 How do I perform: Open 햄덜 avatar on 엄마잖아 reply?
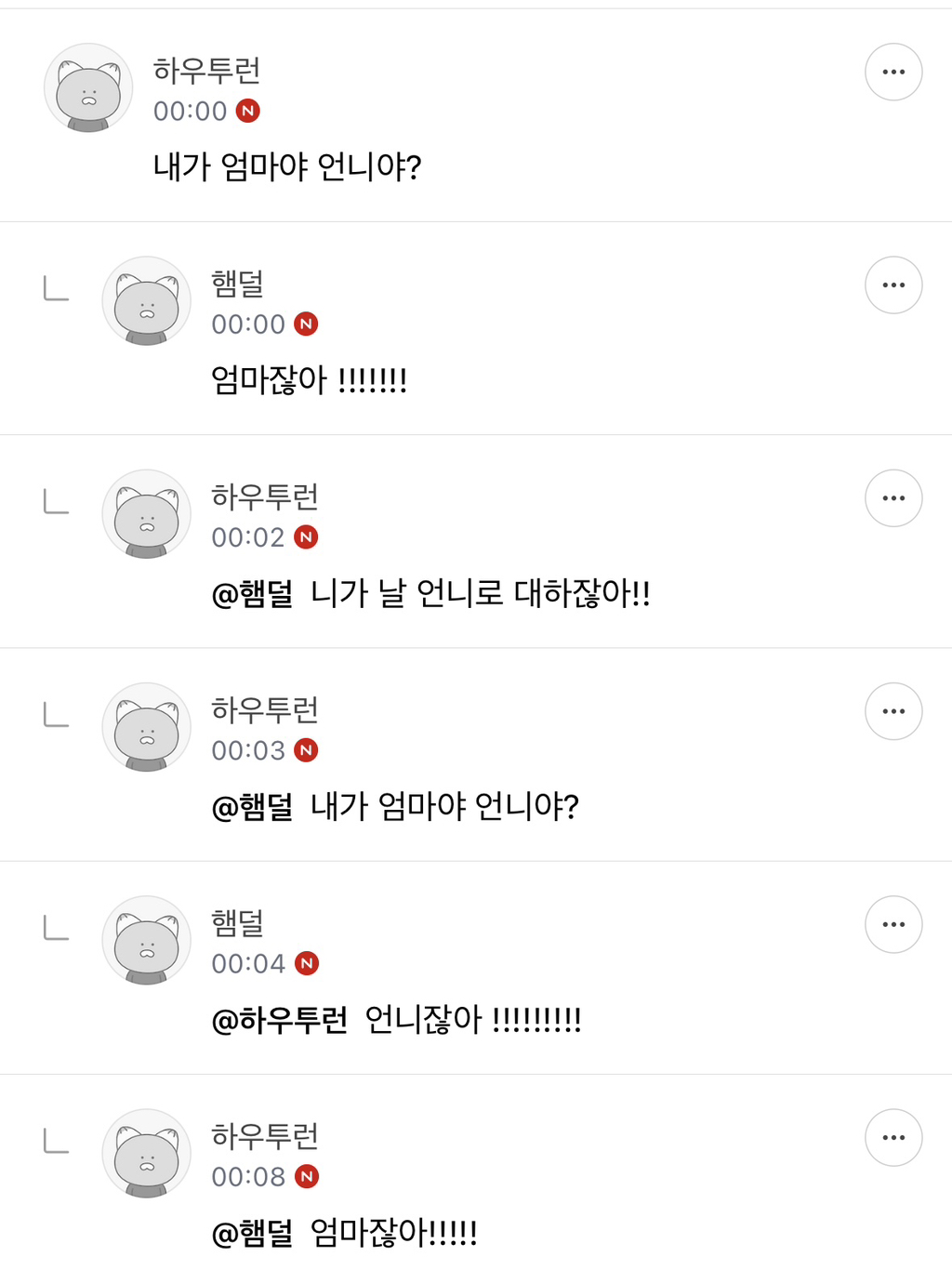pos(146,301)
